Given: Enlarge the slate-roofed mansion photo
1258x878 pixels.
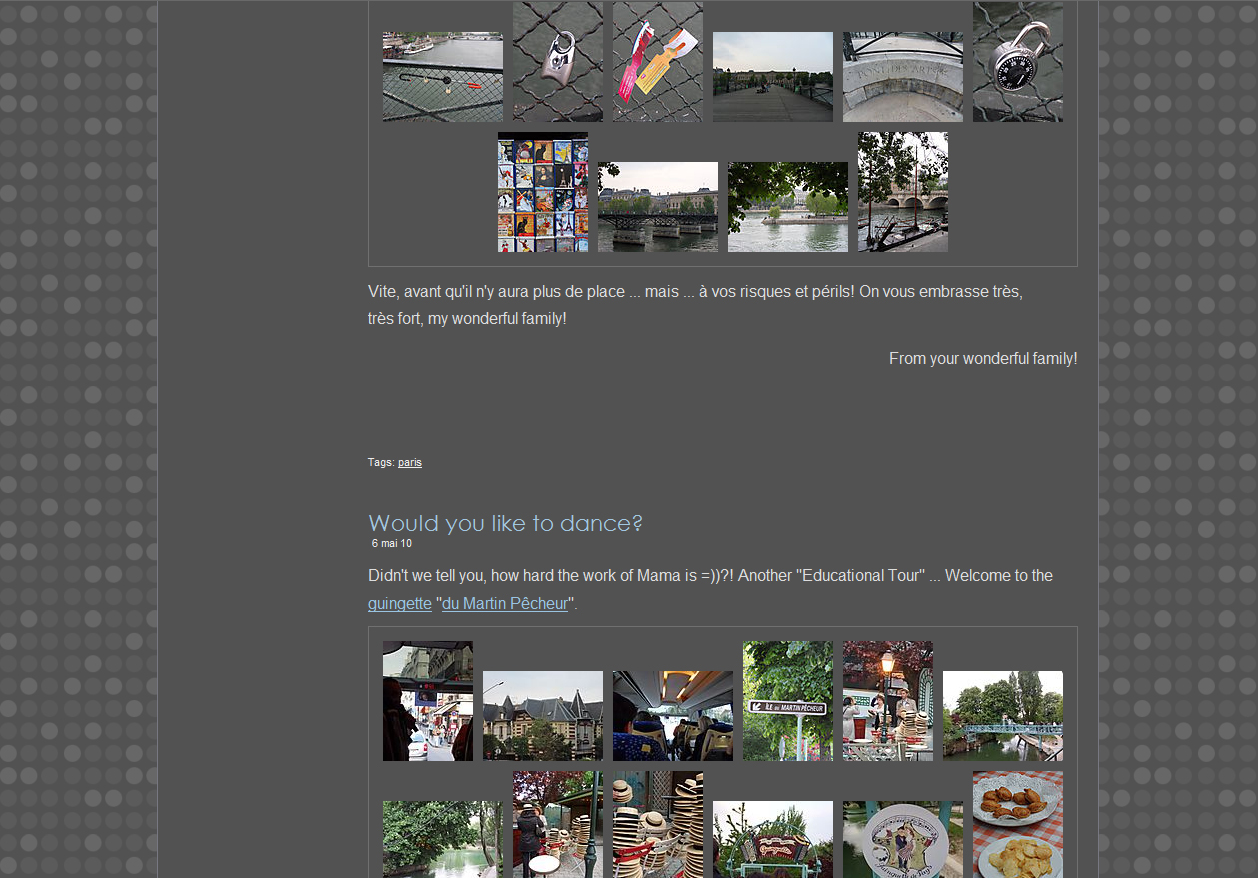Looking at the screenshot, I should point(542,716).
